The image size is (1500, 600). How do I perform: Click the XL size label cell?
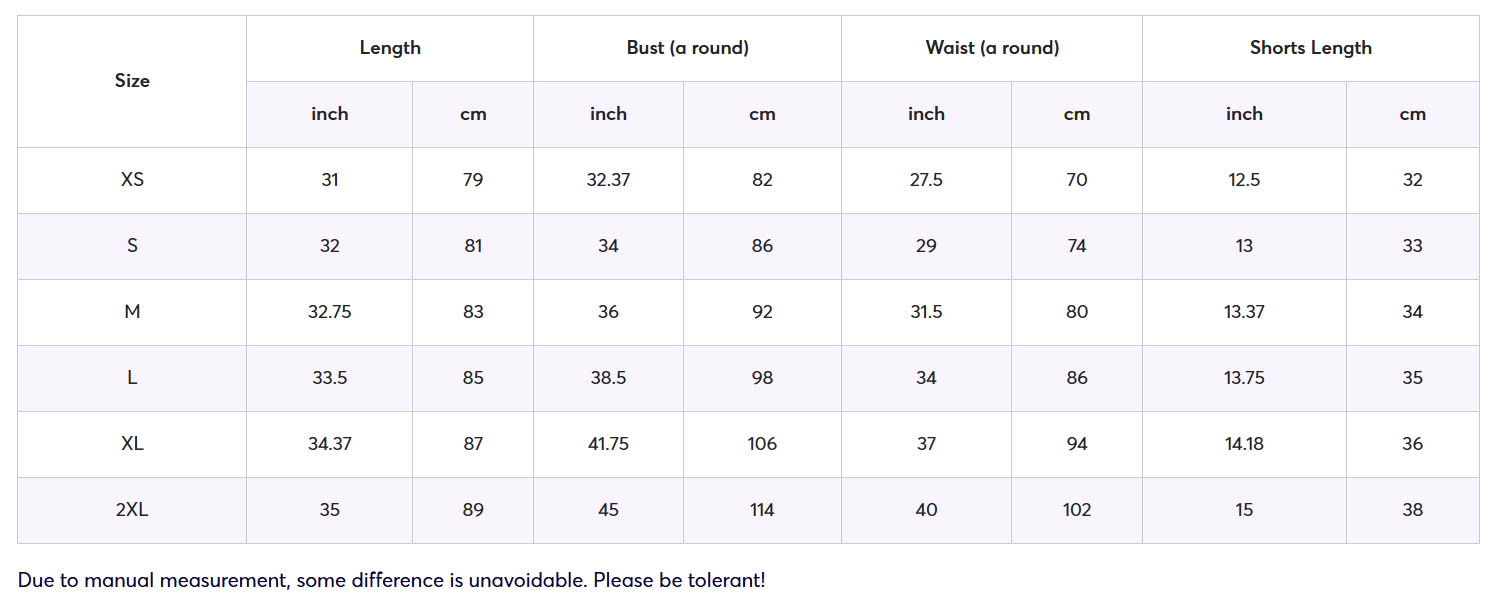132,444
